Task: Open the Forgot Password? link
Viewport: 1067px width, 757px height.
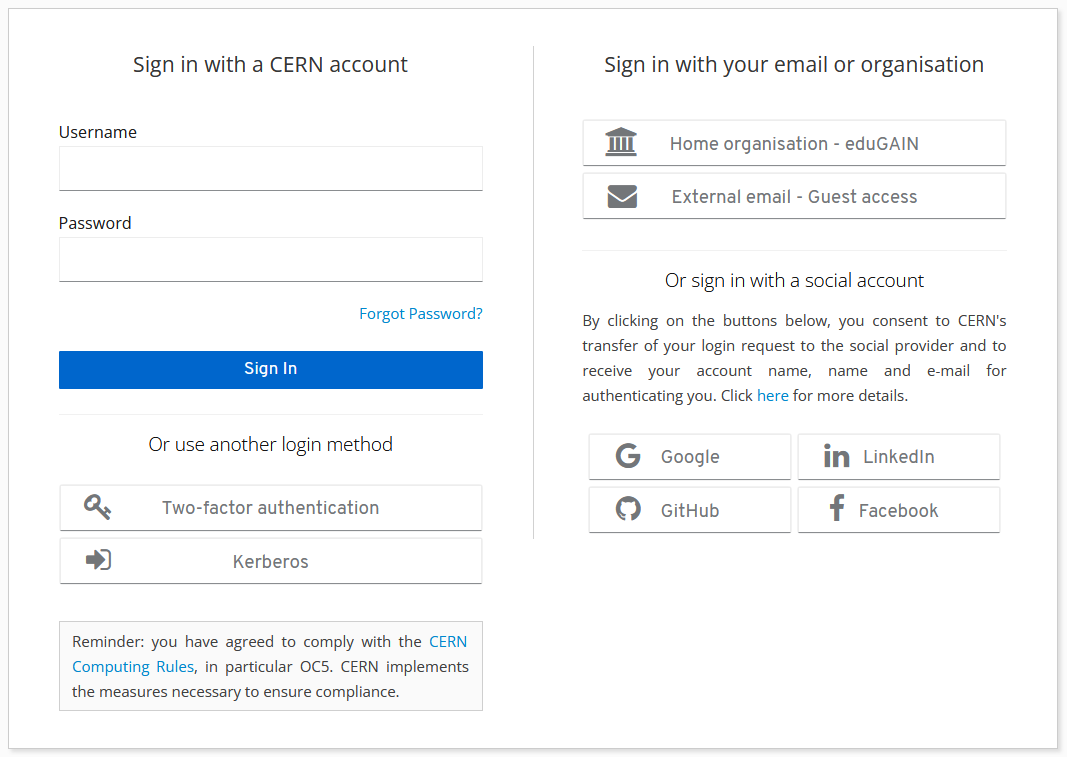Action: click(x=420, y=314)
